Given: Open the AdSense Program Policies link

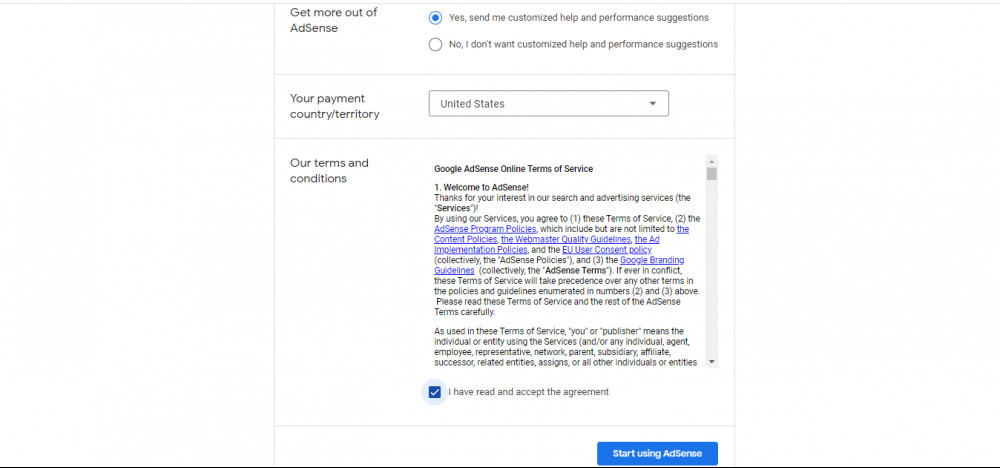Looking at the screenshot, I should pyautogui.click(x=485, y=229).
